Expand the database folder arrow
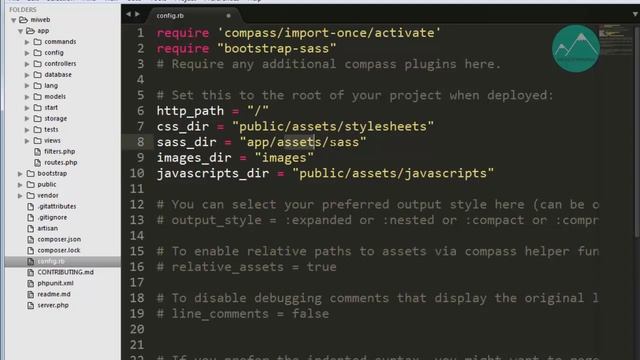640x360 pixels. point(27,75)
